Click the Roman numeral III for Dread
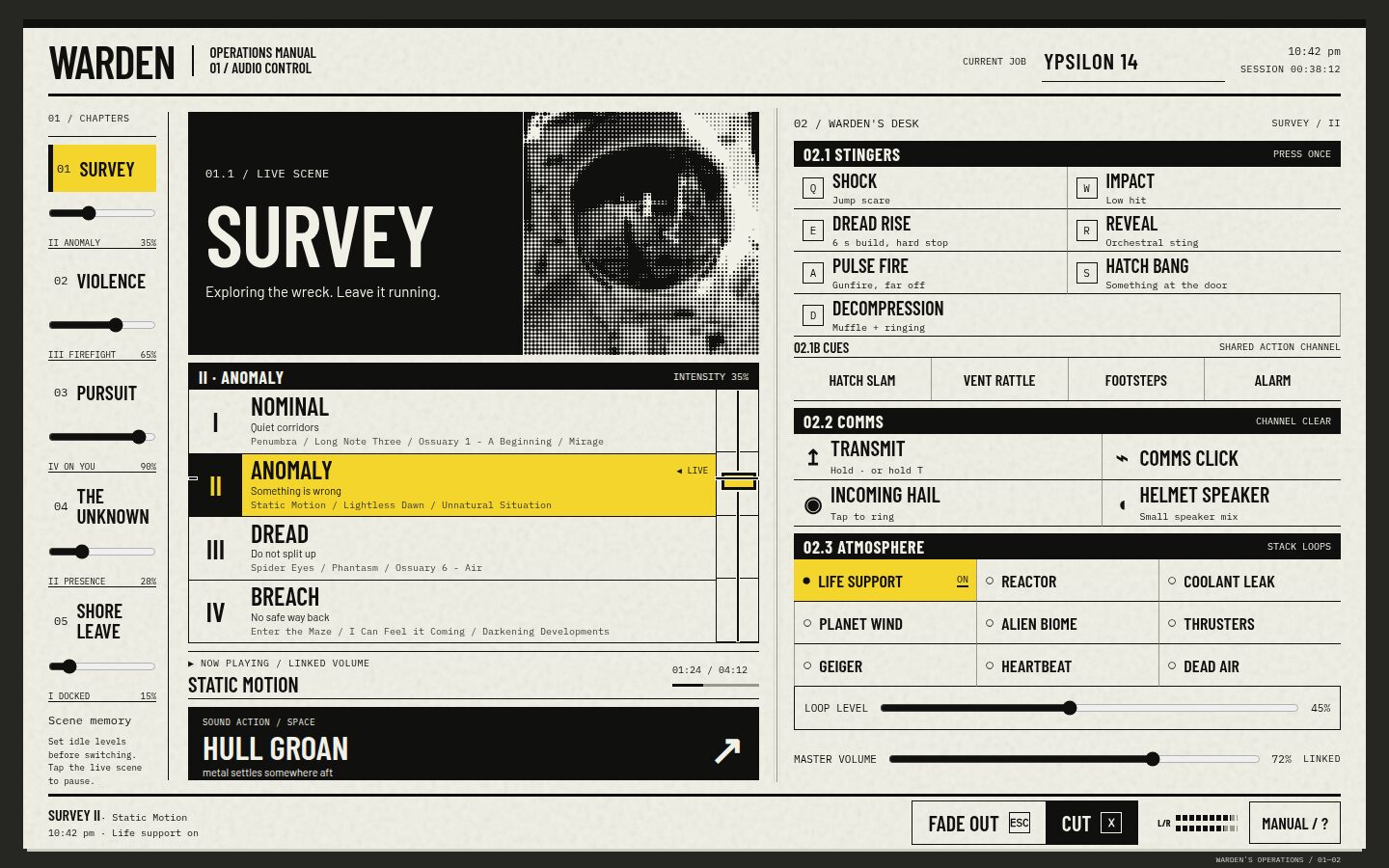Image resolution: width=1389 pixels, height=868 pixels. 215,550
